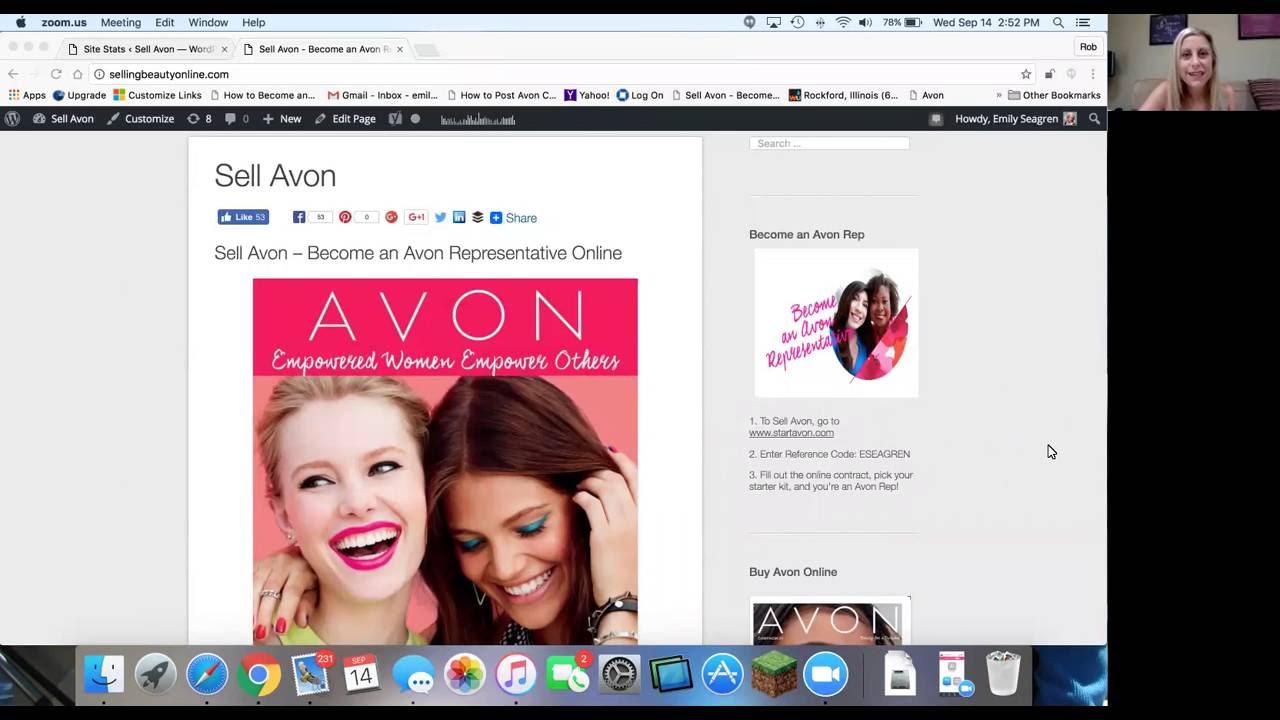View the 8 pending updates
Screen dimensions: 1280x720
coord(199,119)
